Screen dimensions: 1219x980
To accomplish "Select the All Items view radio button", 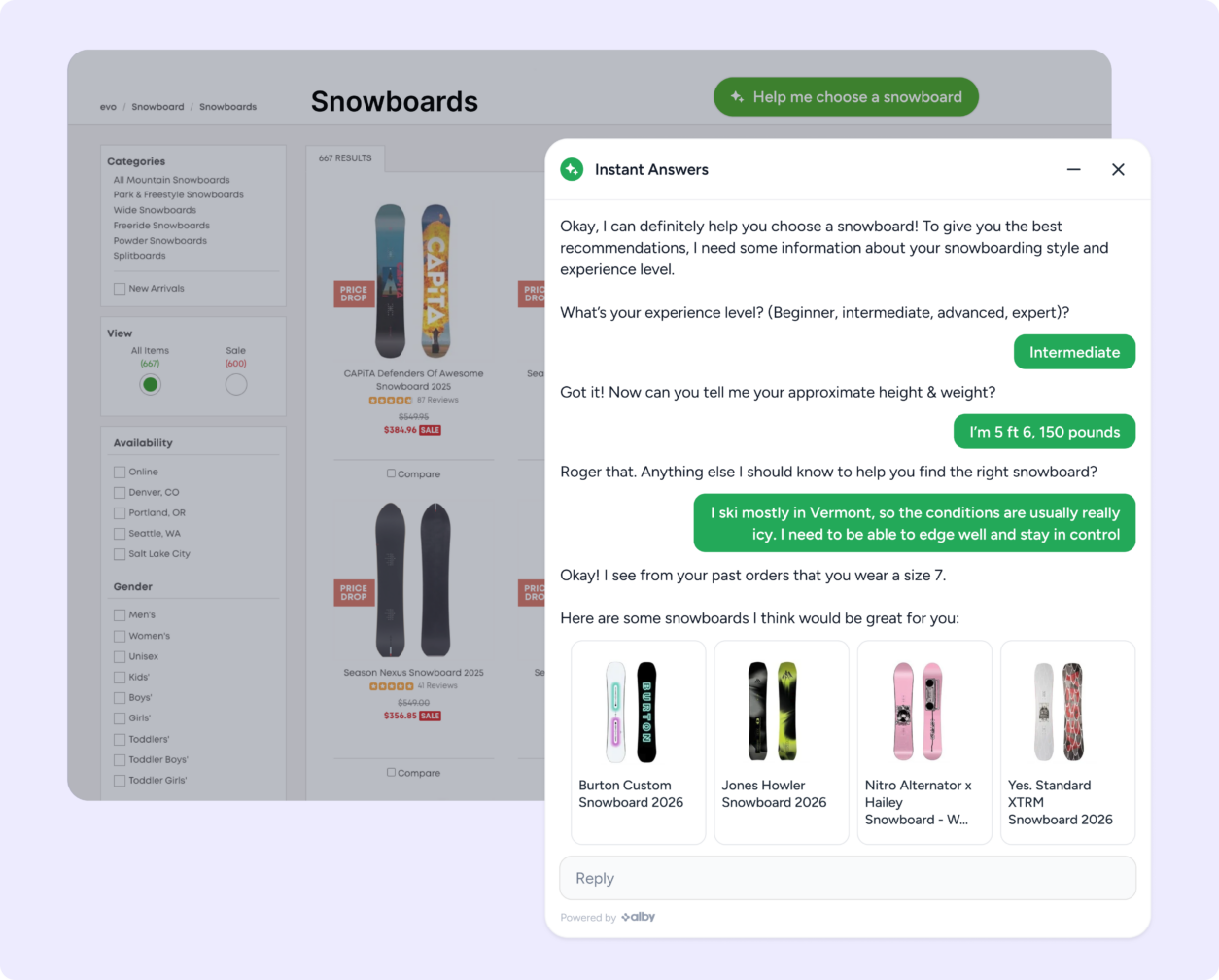I will (150, 384).
